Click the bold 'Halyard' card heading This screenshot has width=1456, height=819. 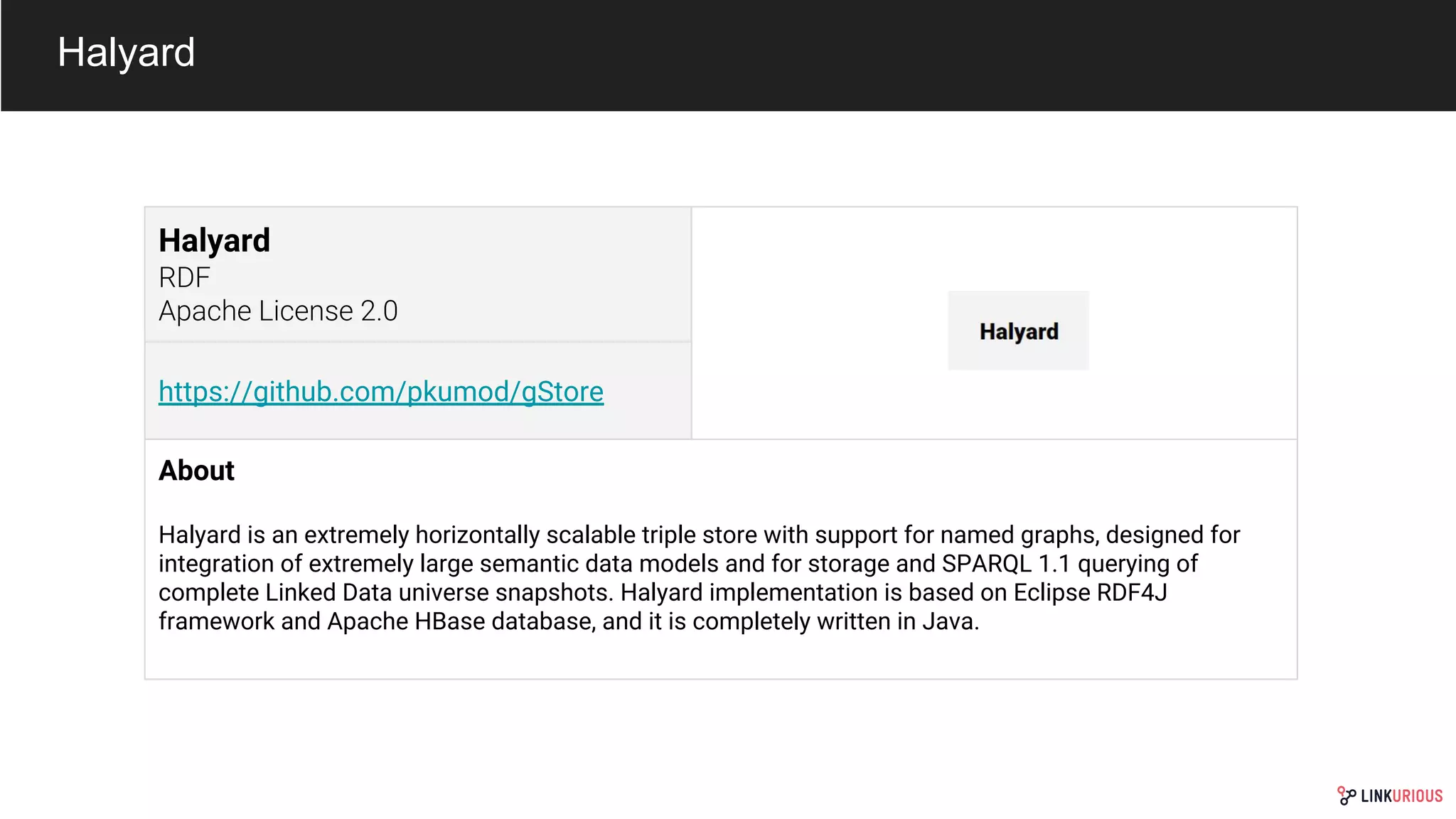[x=214, y=240]
